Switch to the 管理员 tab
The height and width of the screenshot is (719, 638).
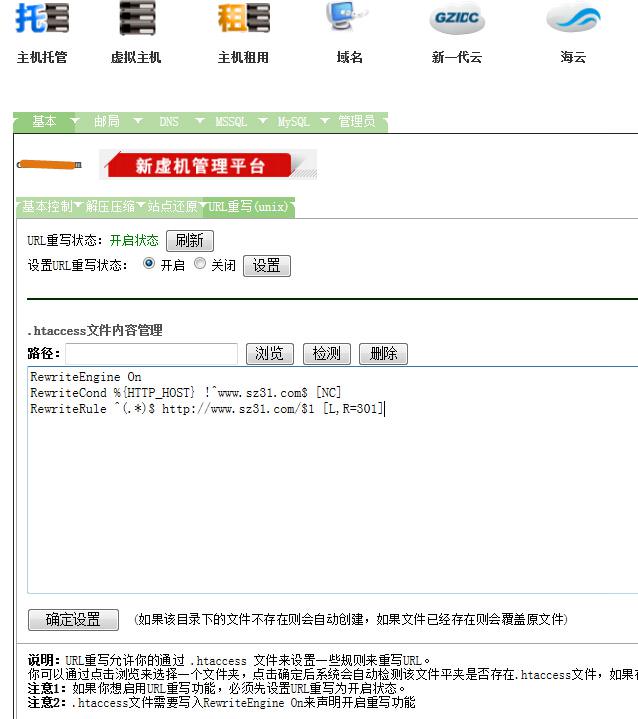pos(357,122)
